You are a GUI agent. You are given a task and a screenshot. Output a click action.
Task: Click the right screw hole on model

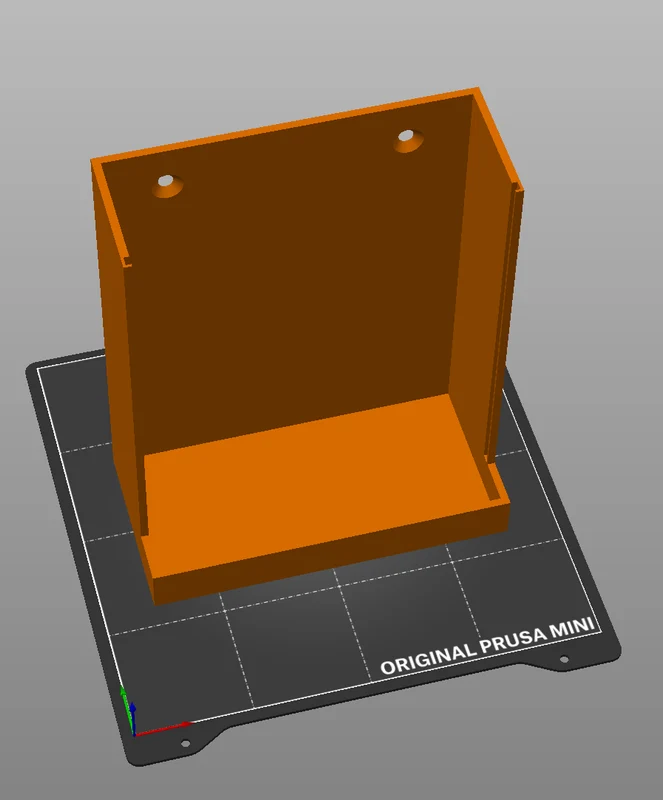(x=408, y=140)
